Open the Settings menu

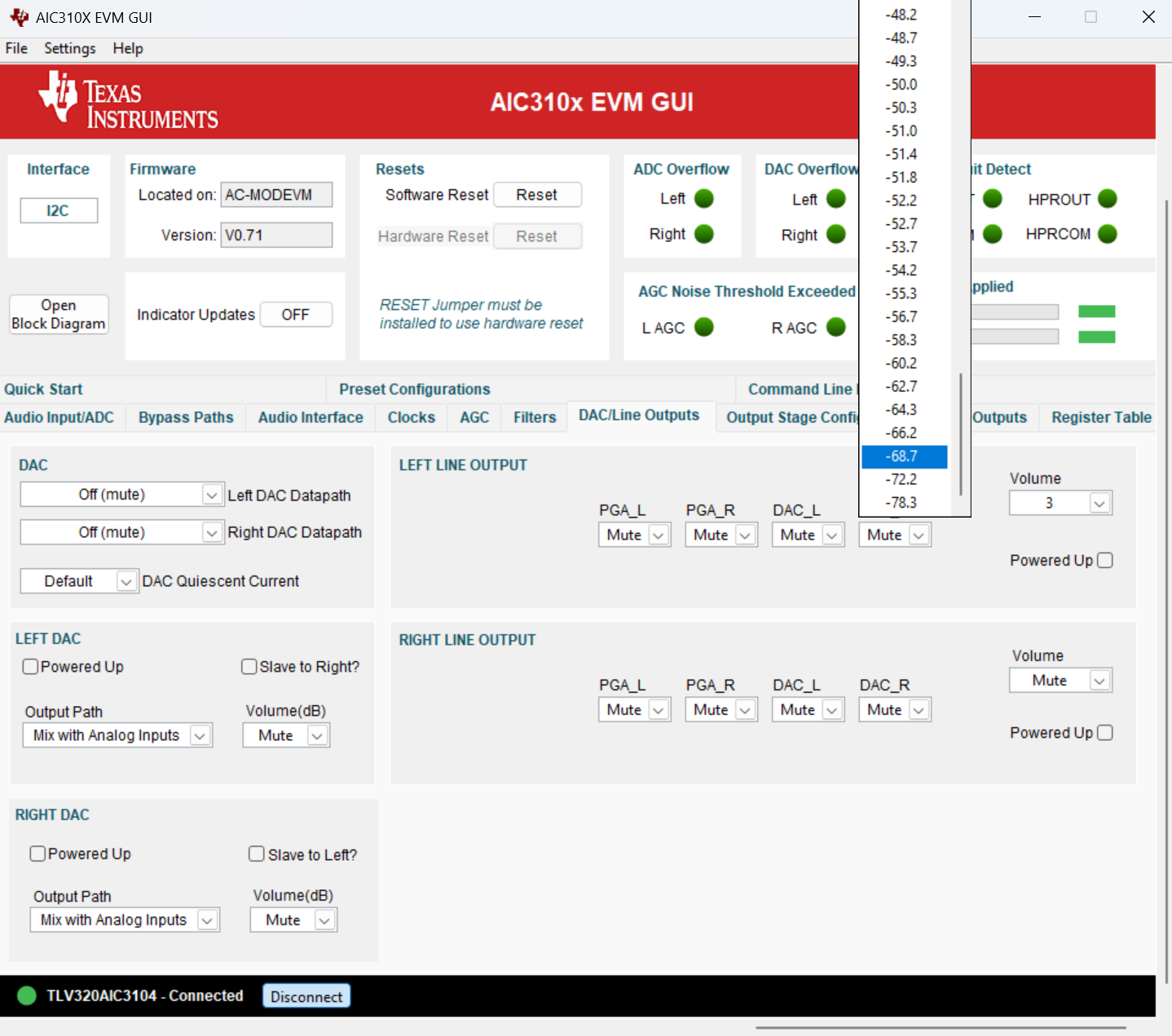(69, 48)
